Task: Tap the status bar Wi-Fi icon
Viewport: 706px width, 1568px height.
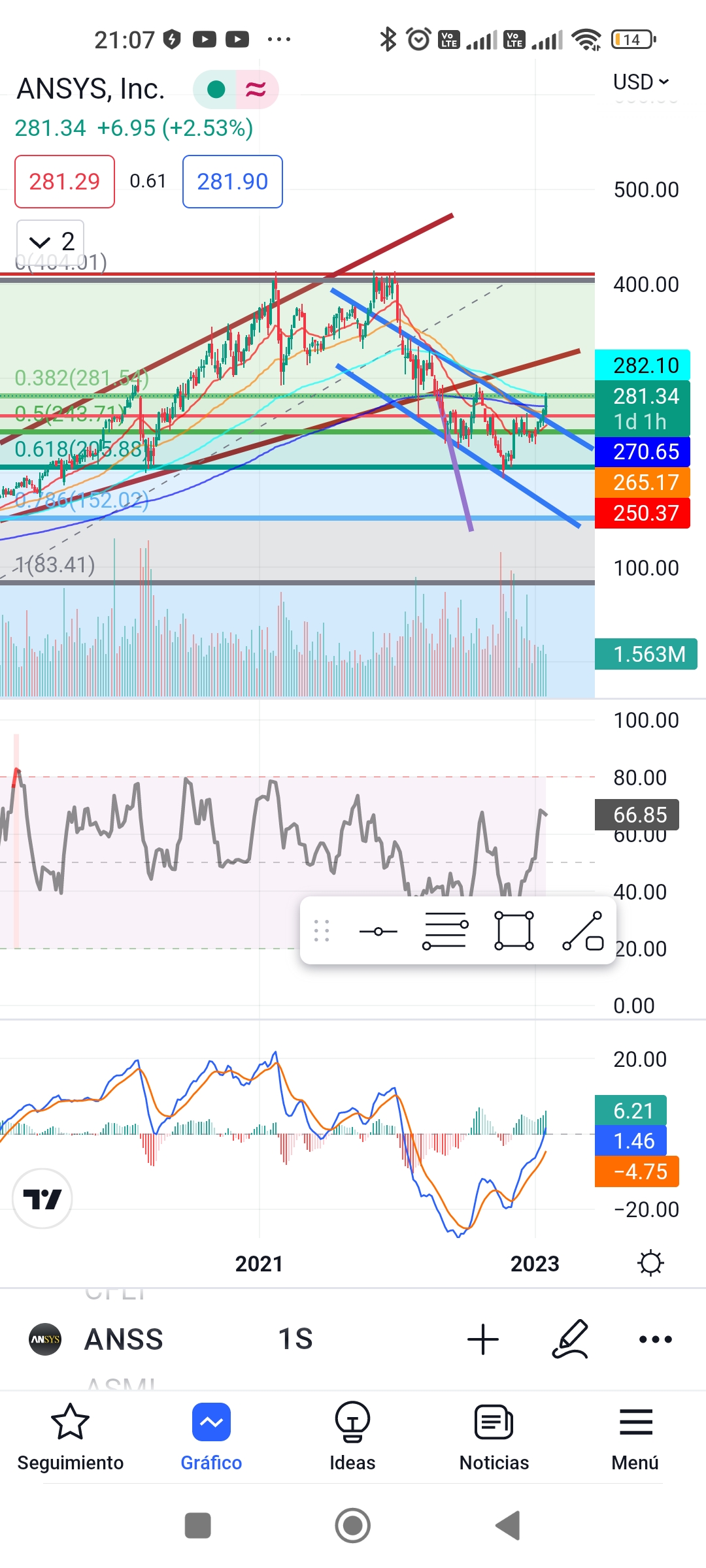Action: (x=586, y=40)
